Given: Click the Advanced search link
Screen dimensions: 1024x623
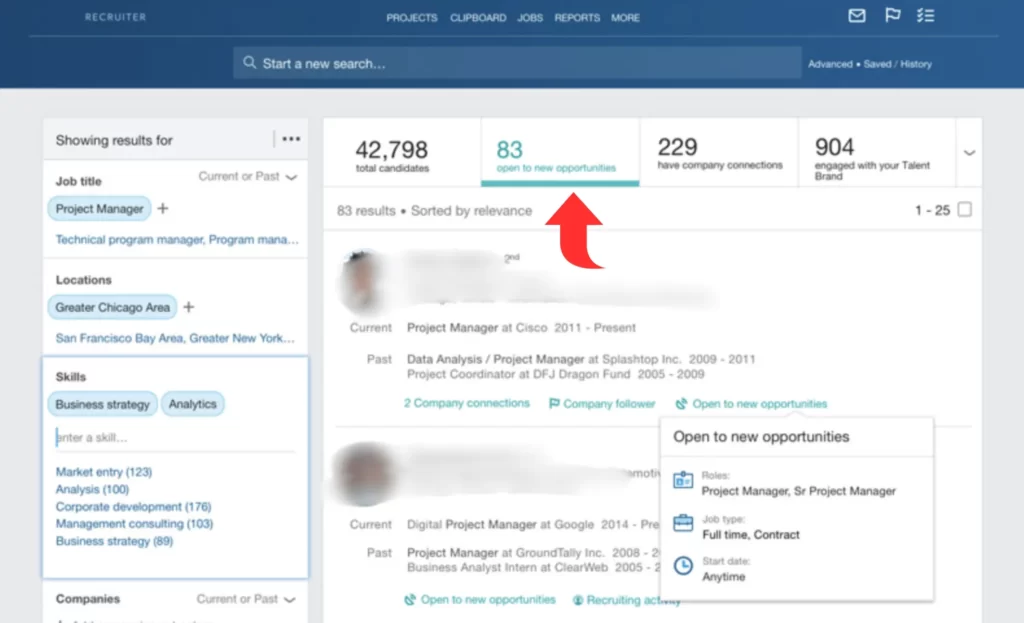Looking at the screenshot, I should [829, 64].
